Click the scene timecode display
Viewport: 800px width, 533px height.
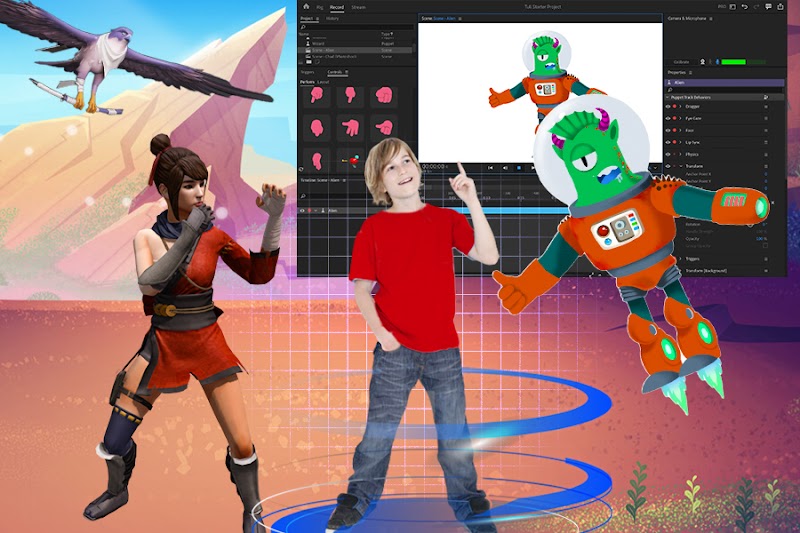435,167
